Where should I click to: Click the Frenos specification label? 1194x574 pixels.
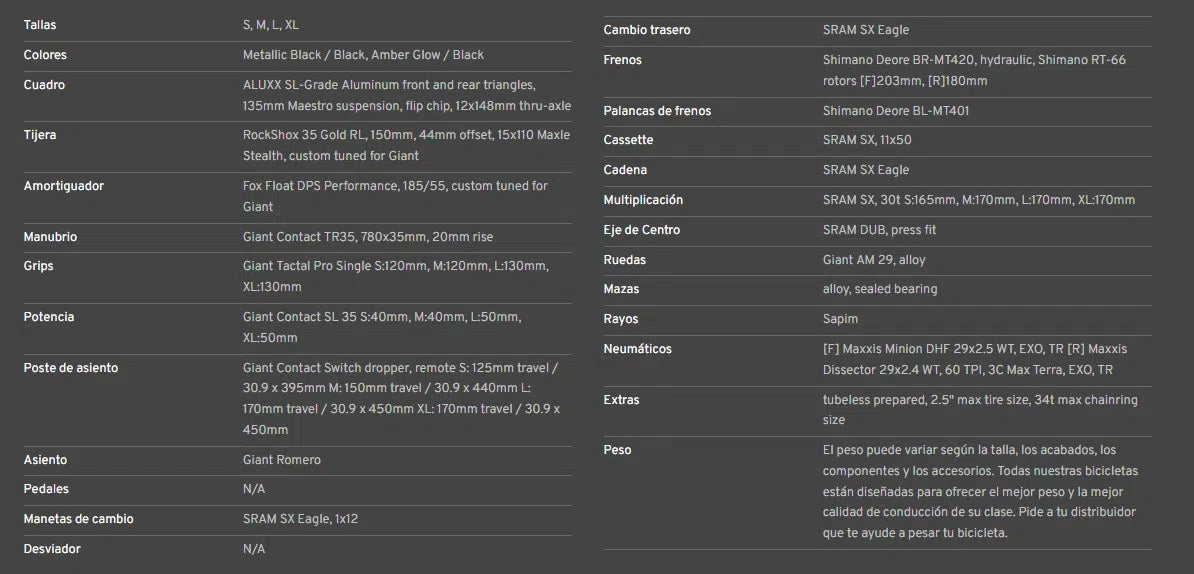(622, 60)
